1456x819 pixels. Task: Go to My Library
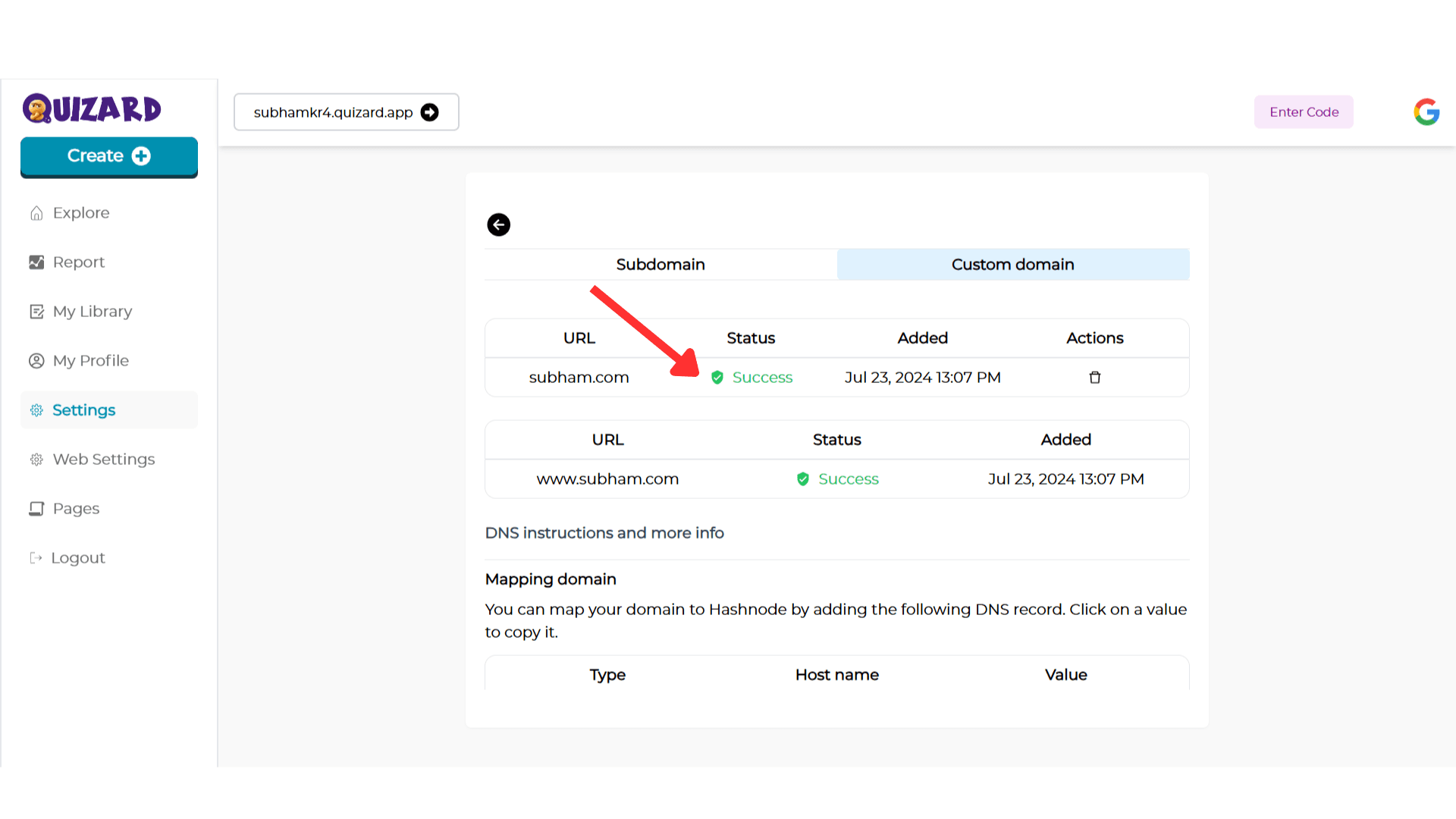pos(109,312)
